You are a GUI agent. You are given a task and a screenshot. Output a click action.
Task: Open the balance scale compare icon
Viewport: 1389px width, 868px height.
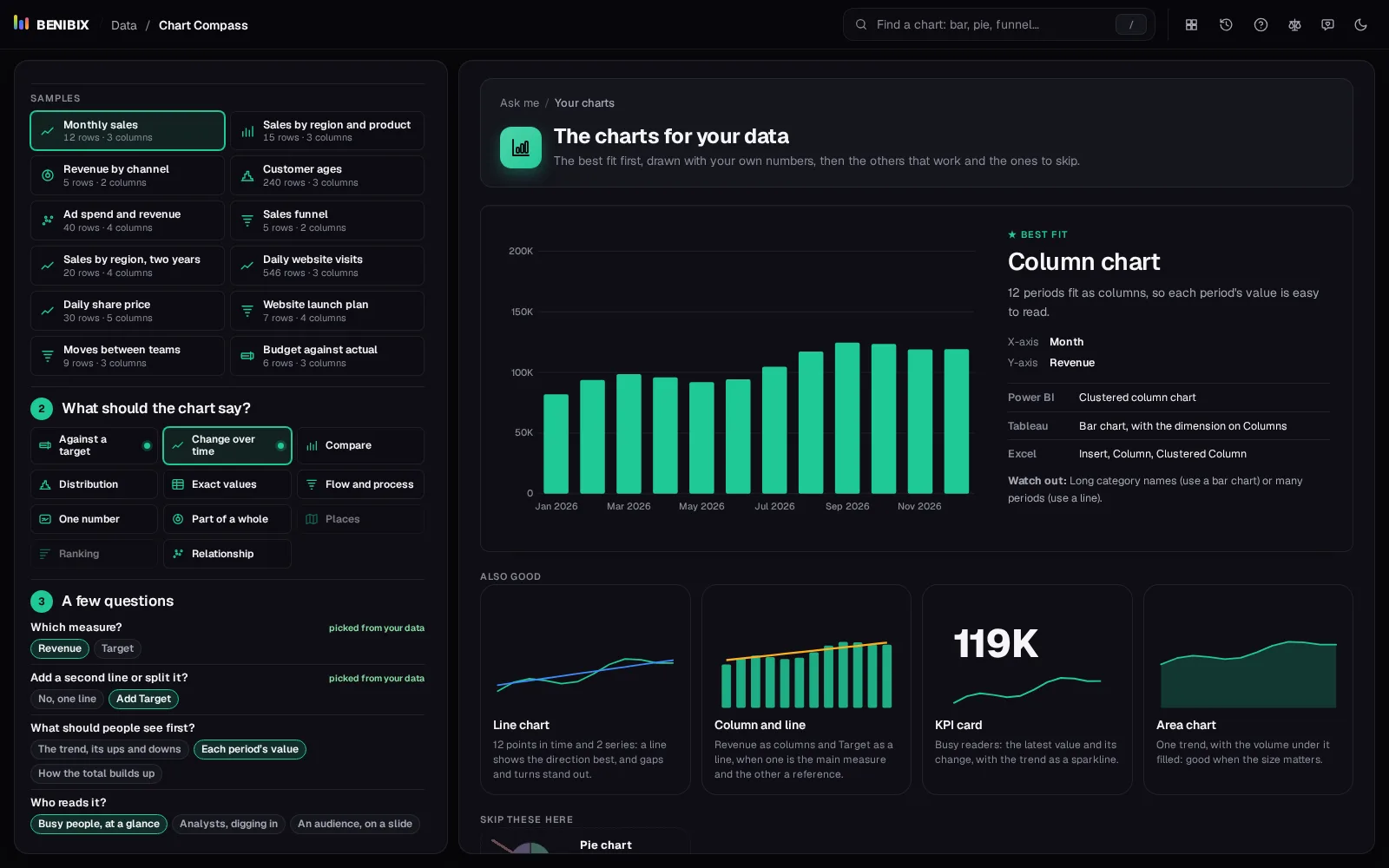pos(1294,25)
